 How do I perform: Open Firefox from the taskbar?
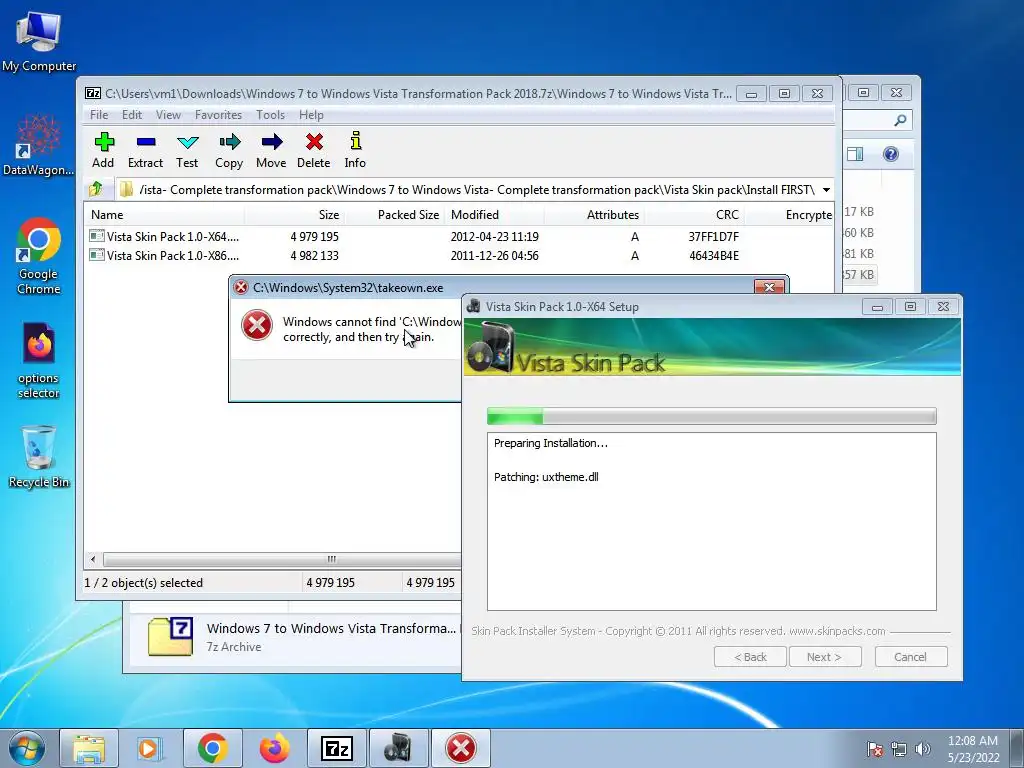(274, 748)
